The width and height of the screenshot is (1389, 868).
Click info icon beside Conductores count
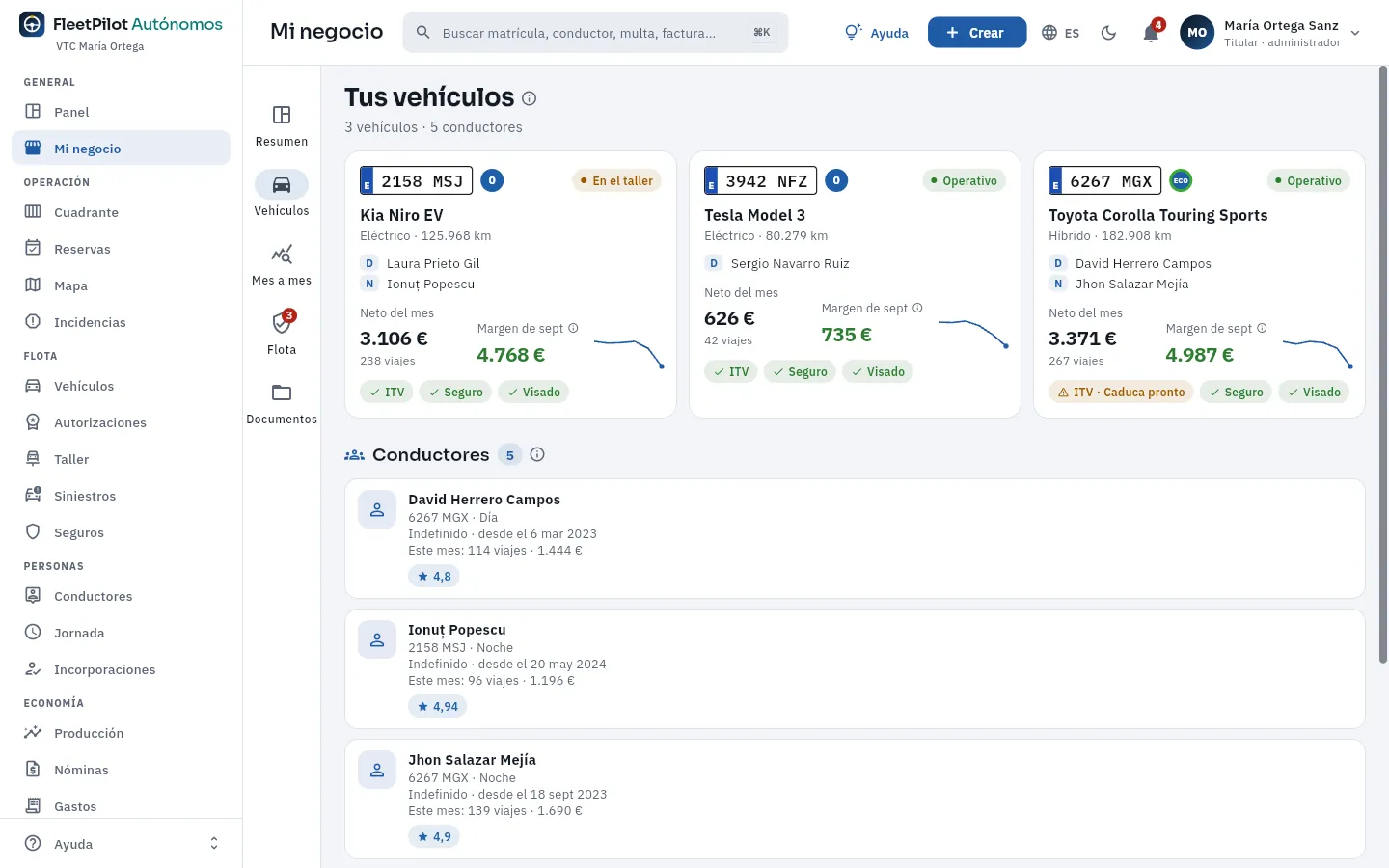[x=537, y=454]
